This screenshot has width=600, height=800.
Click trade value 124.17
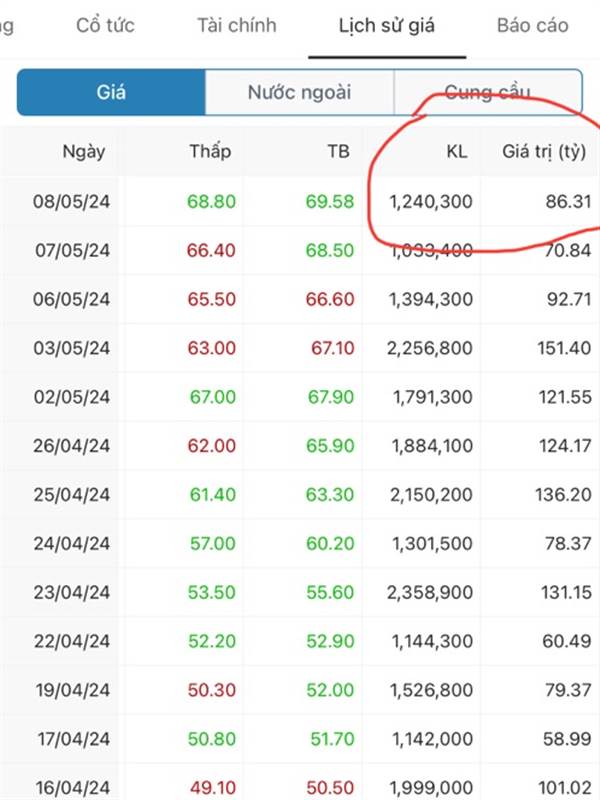point(565,446)
